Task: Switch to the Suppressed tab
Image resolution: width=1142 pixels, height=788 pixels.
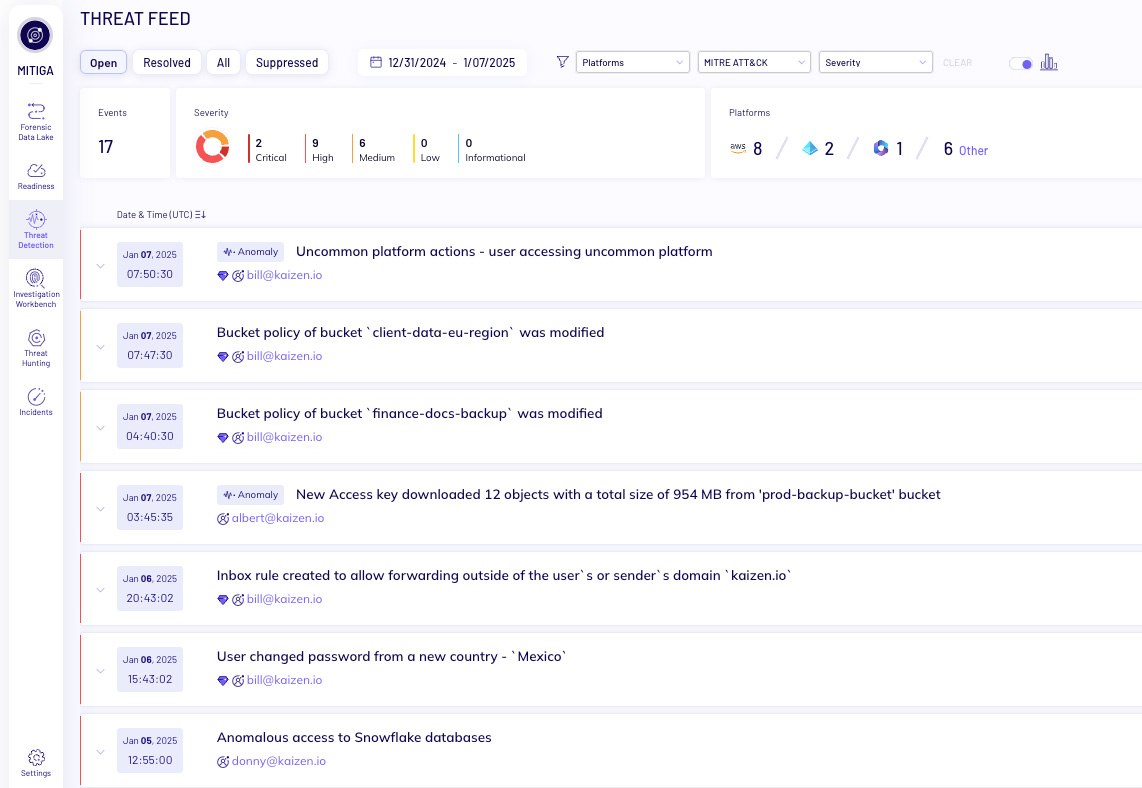Action: (x=287, y=62)
